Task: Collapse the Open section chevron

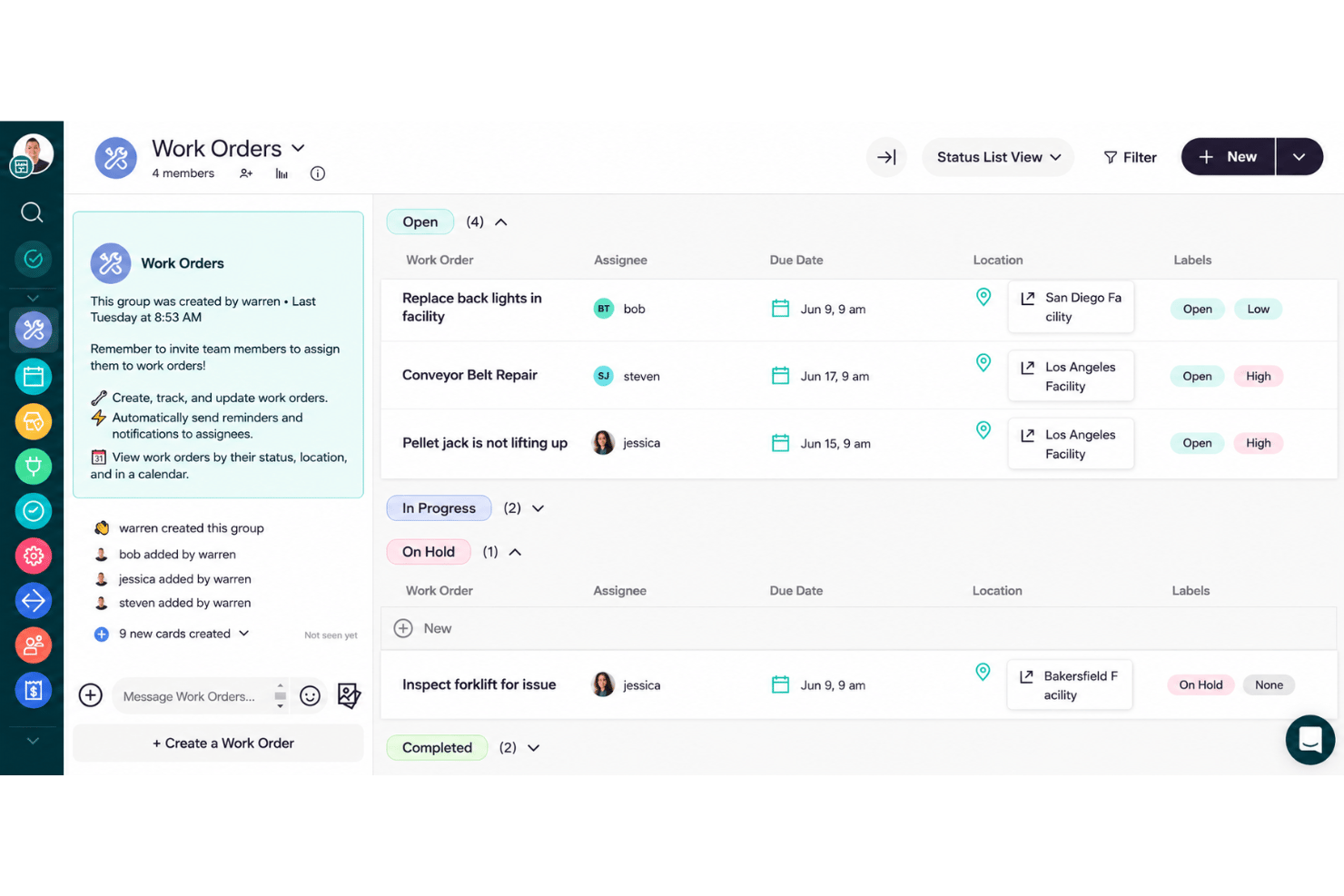Action: (500, 222)
